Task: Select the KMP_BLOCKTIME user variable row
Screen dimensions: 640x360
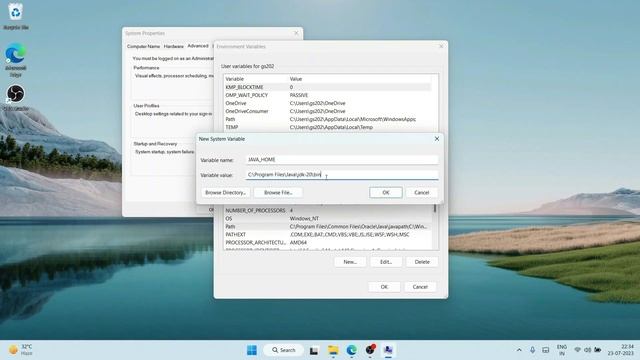Action: coord(327,87)
